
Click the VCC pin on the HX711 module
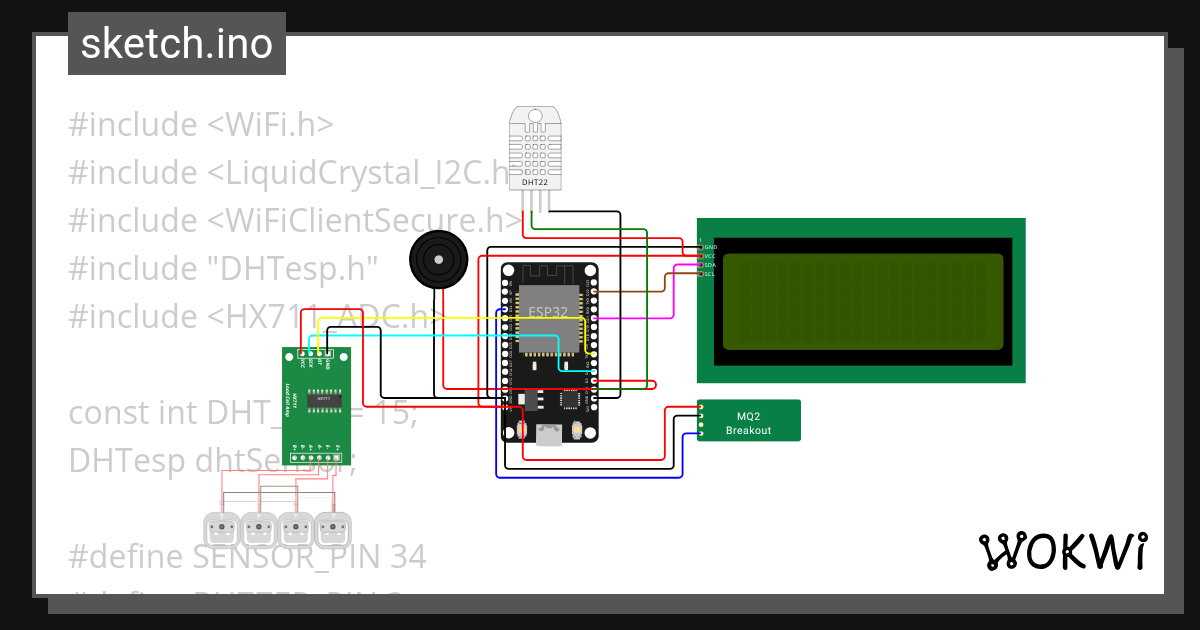point(302,352)
